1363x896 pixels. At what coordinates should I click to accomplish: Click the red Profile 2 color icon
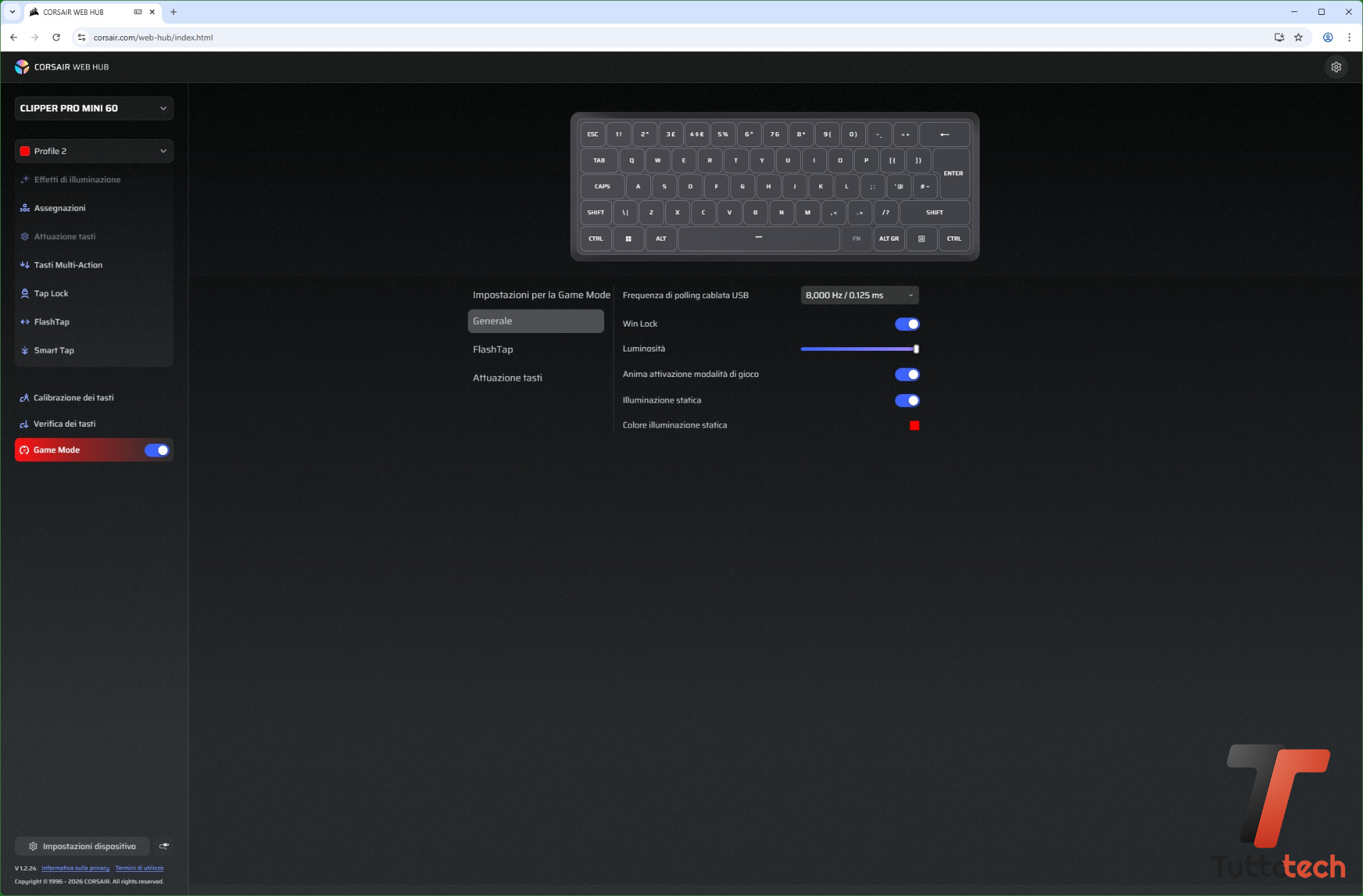(x=25, y=151)
